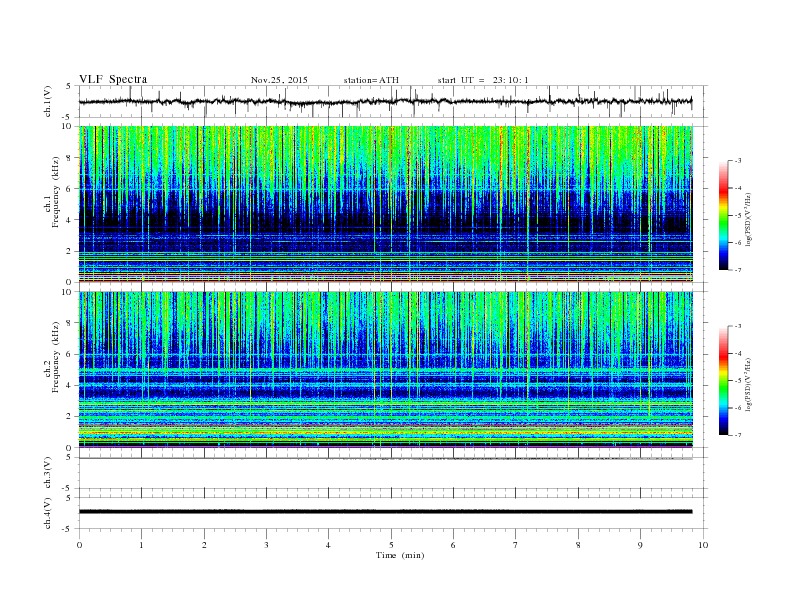The height and width of the screenshot is (612, 792).
Task: Select the log(PSD) label beside ch.2 color bar
Action: point(748,384)
